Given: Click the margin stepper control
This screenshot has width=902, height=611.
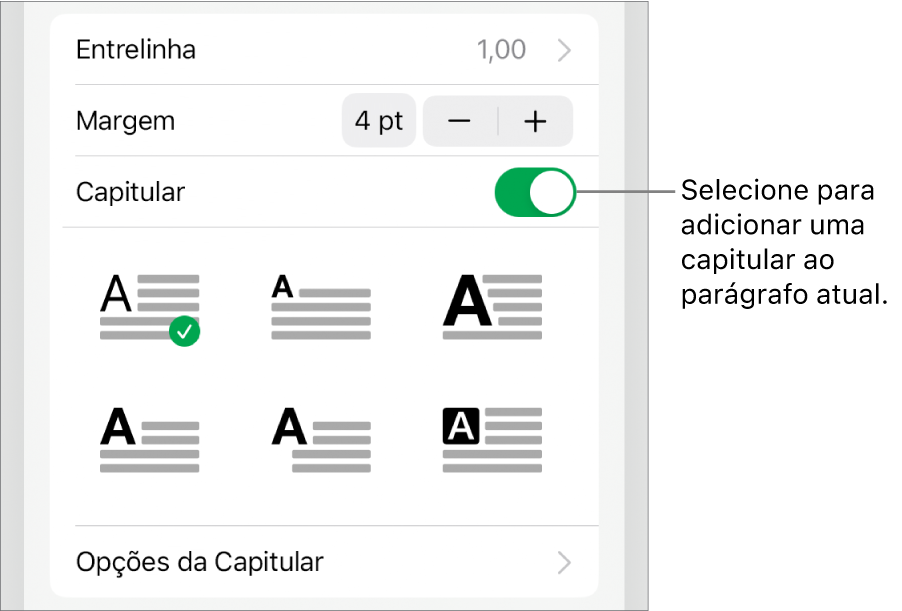Looking at the screenshot, I should 497,121.
